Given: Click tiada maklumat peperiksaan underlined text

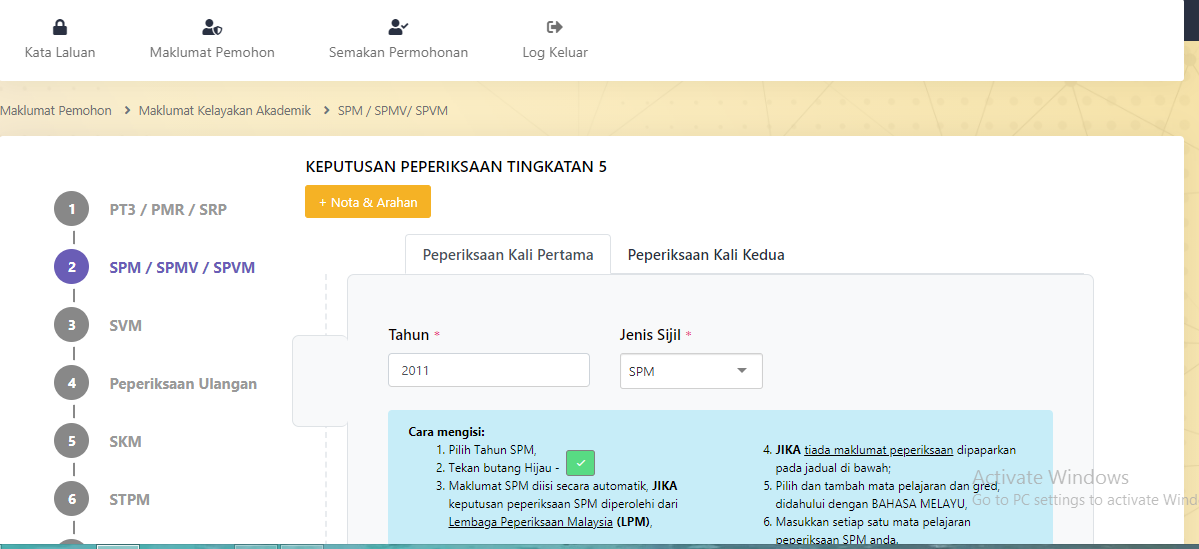Looking at the screenshot, I should click(879, 450).
